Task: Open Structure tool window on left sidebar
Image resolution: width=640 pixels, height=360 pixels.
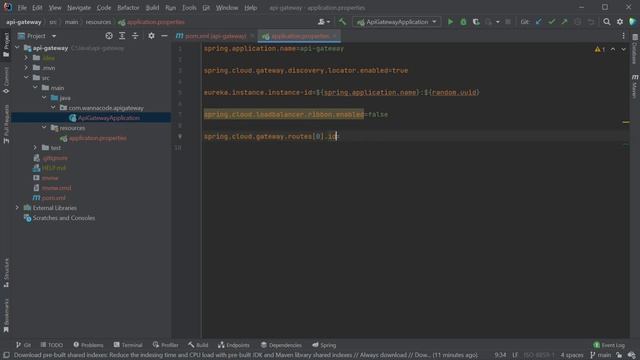Action: [x=6, y=273]
